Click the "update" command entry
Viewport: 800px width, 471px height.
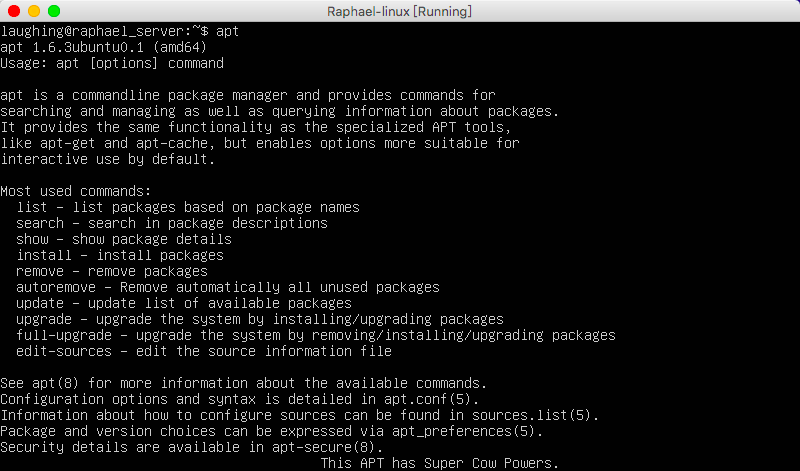(x=40, y=303)
